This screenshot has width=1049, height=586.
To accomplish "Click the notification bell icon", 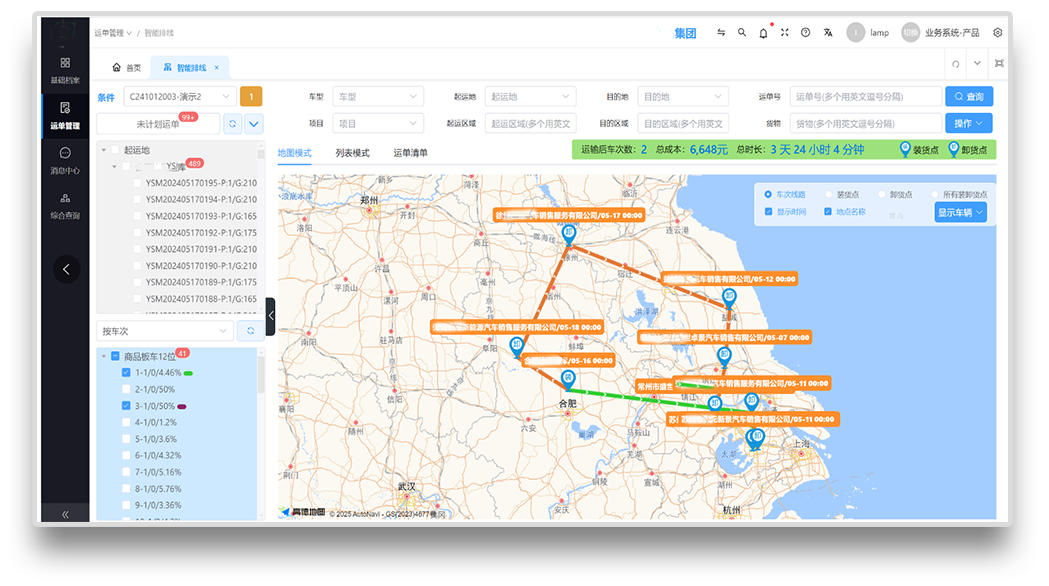I will (x=763, y=33).
